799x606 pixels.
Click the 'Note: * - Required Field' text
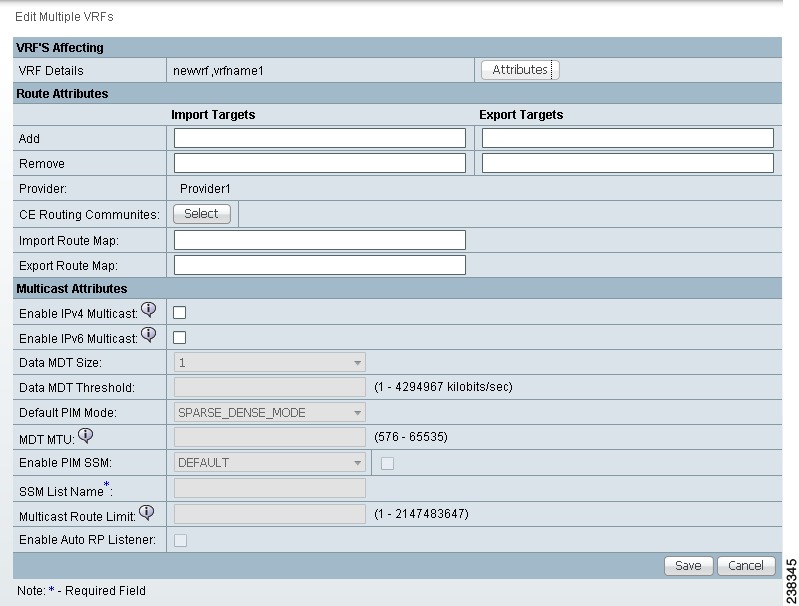(82, 591)
